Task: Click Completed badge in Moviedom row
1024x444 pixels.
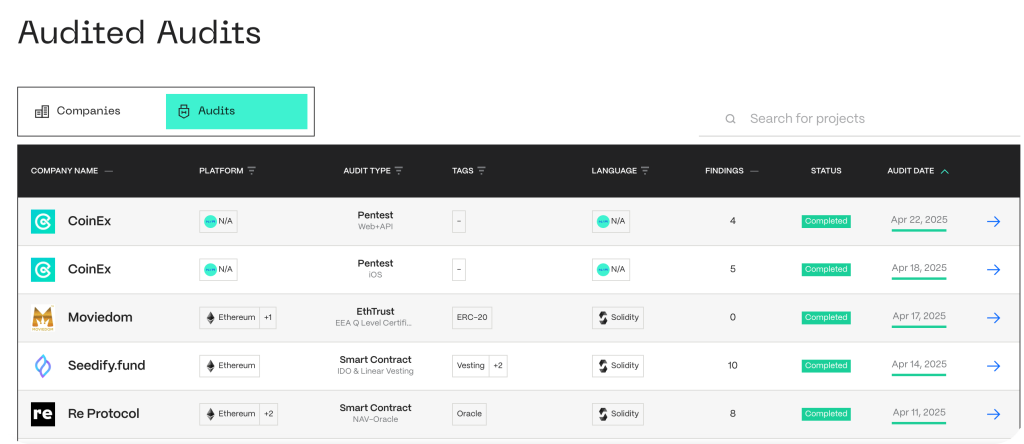Action: [826, 317]
